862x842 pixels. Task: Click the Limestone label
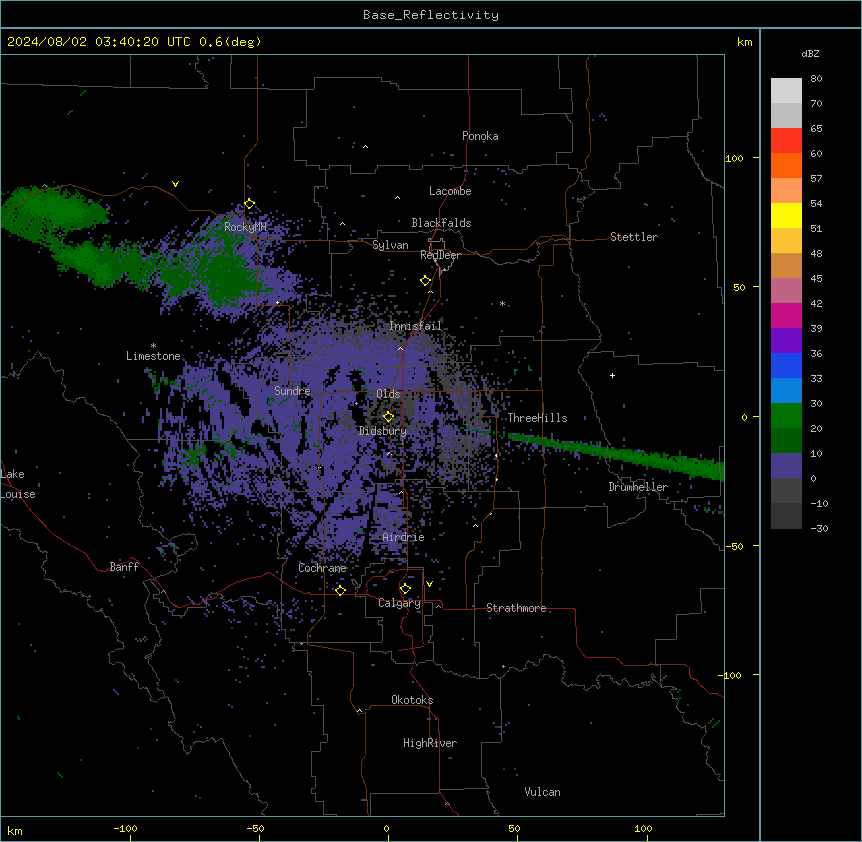pyautogui.click(x=153, y=356)
